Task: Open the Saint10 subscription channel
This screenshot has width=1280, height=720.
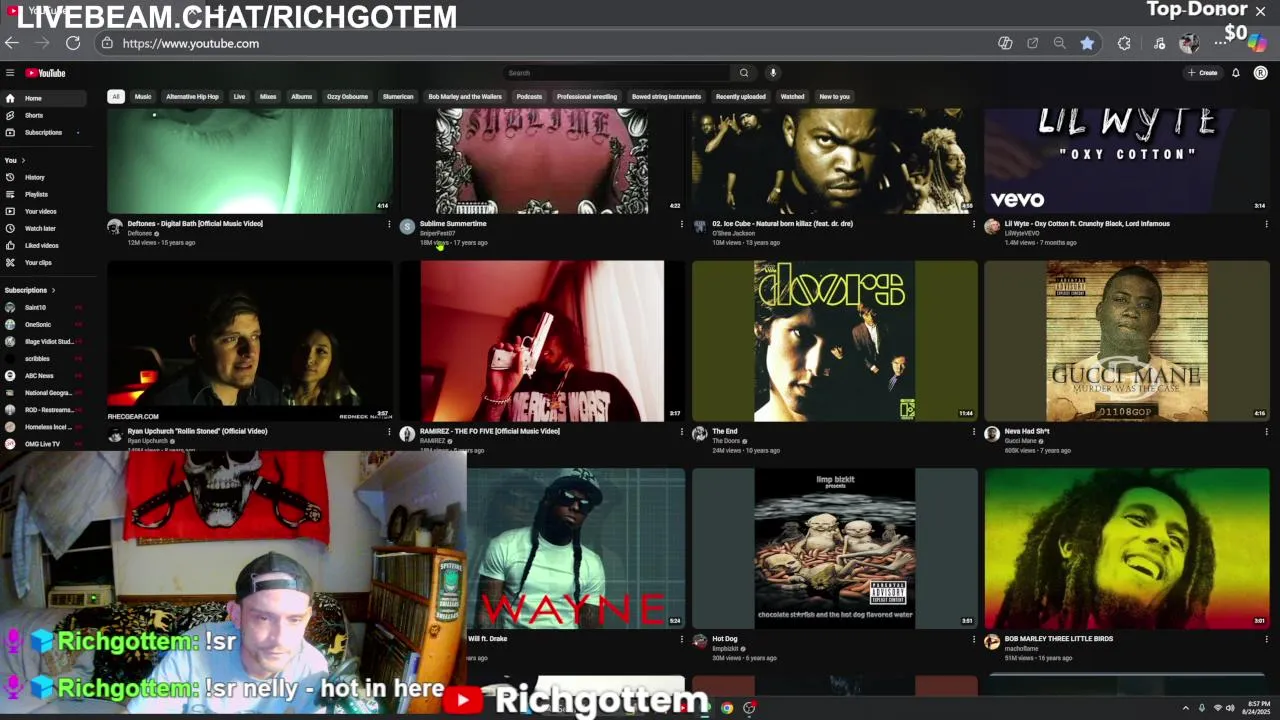Action: (x=41, y=307)
